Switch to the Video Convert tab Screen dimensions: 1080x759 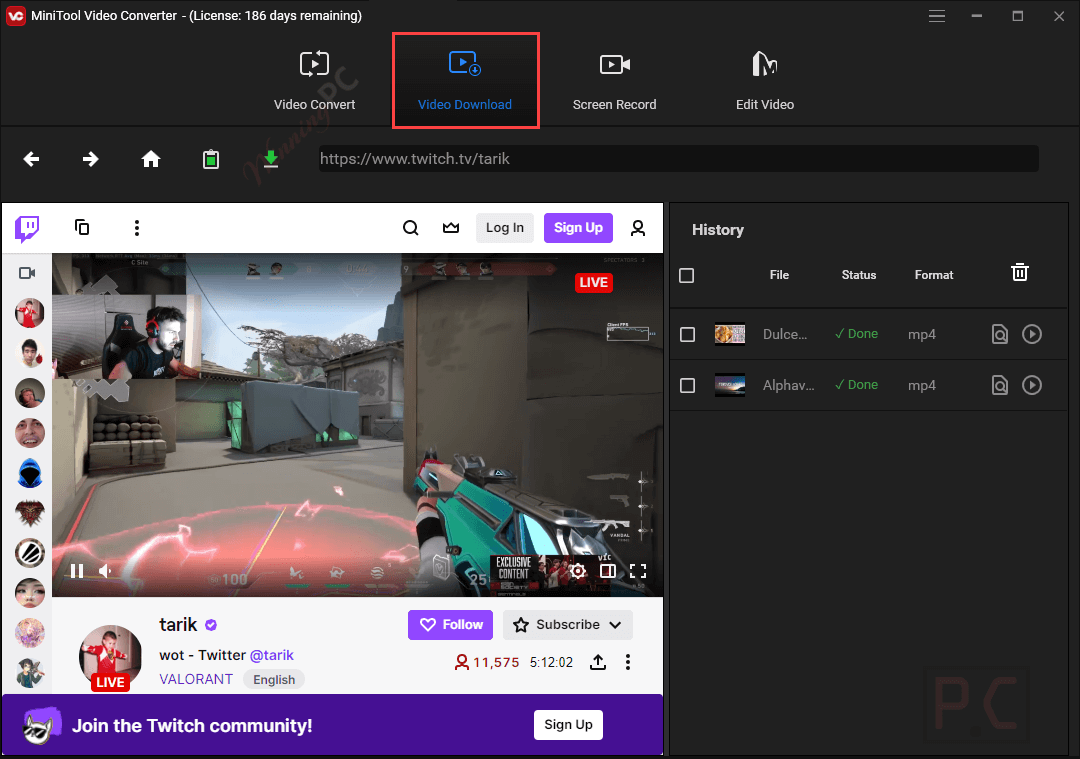[x=314, y=82]
